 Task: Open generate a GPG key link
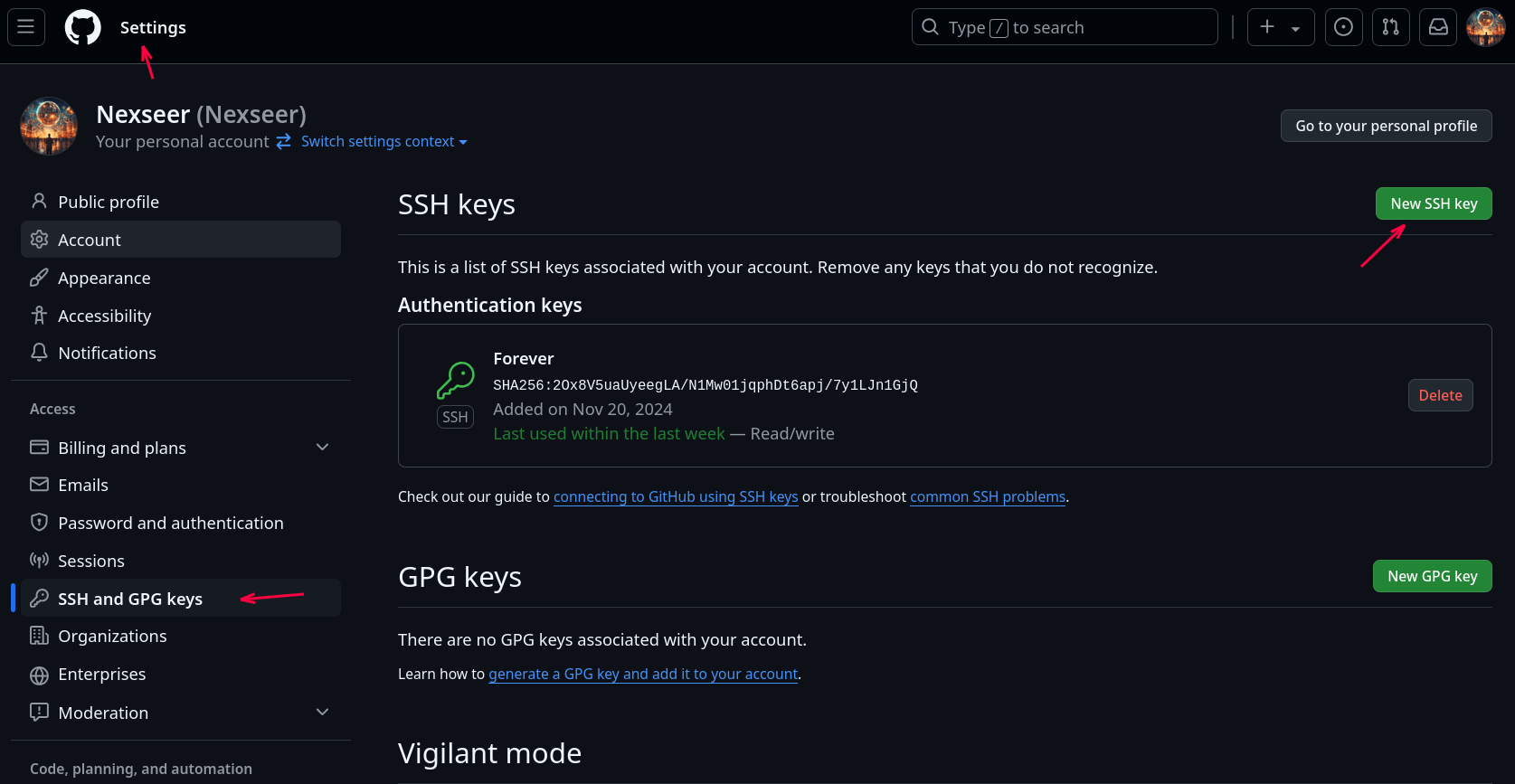pyautogui.click(x=643, y=674)
